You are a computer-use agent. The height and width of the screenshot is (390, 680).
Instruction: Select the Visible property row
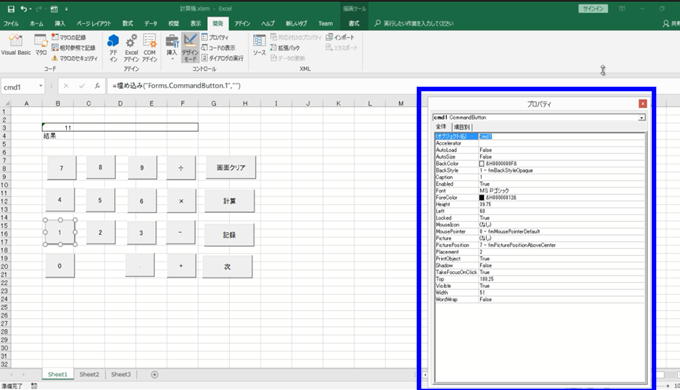539,286
